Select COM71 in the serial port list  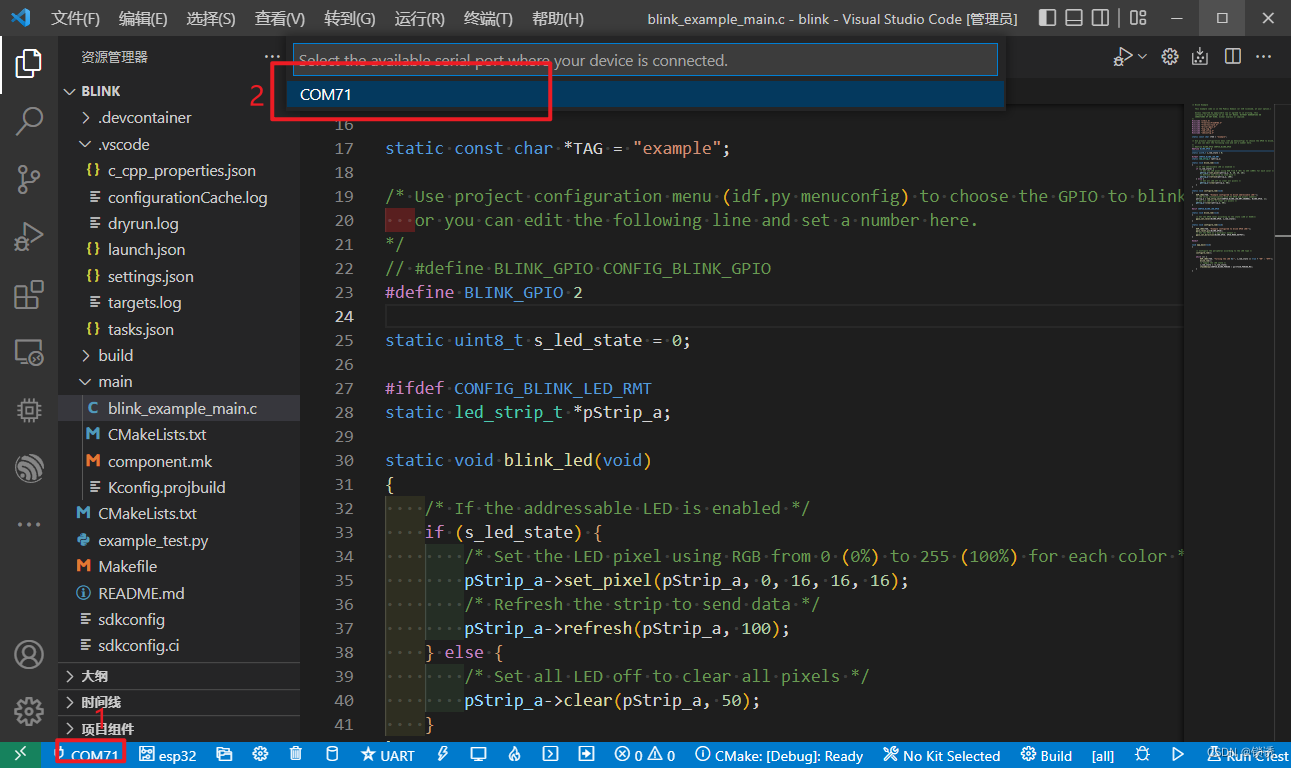tap(645, 94)
